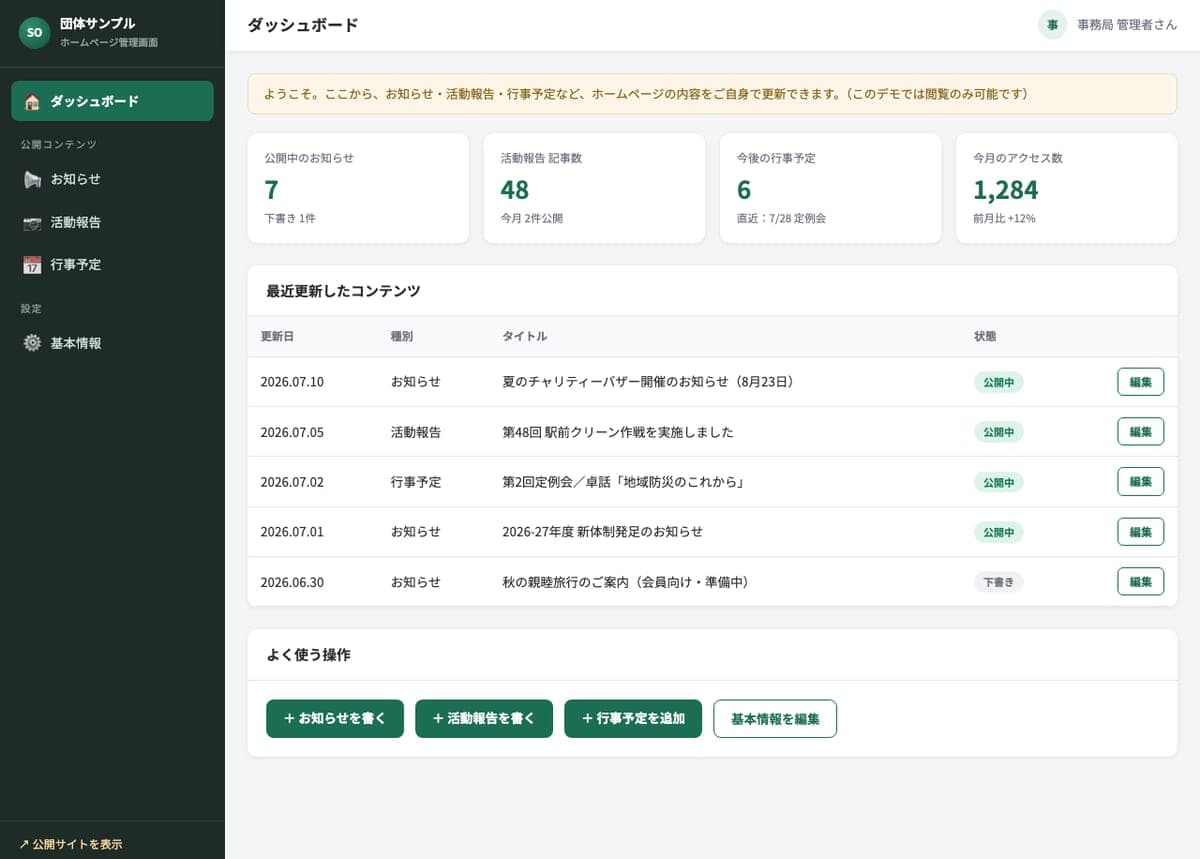Click the 状態 column header
1200x859 pixels.
point(985,336)
